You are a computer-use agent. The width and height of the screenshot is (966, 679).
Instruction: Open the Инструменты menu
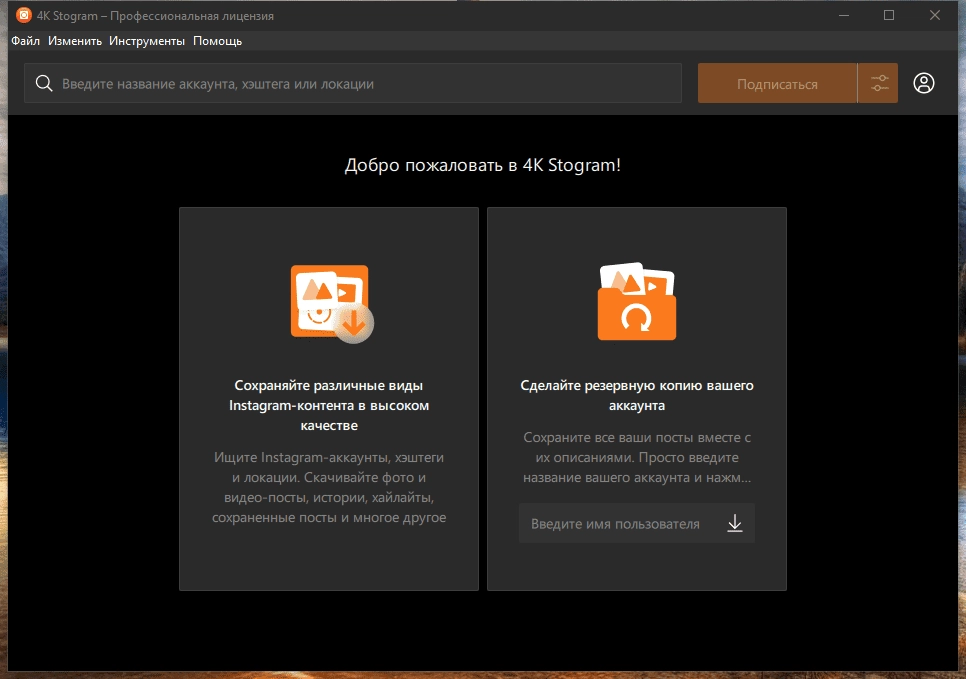coord(147,41)
